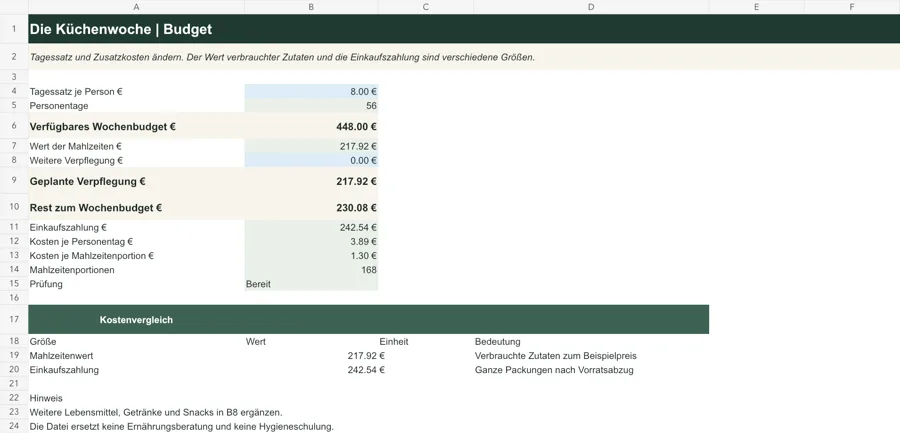Click the 'Kostenvergleich' section header
The height and width of the screenshot is (433, 900).
tap(136, 320)
